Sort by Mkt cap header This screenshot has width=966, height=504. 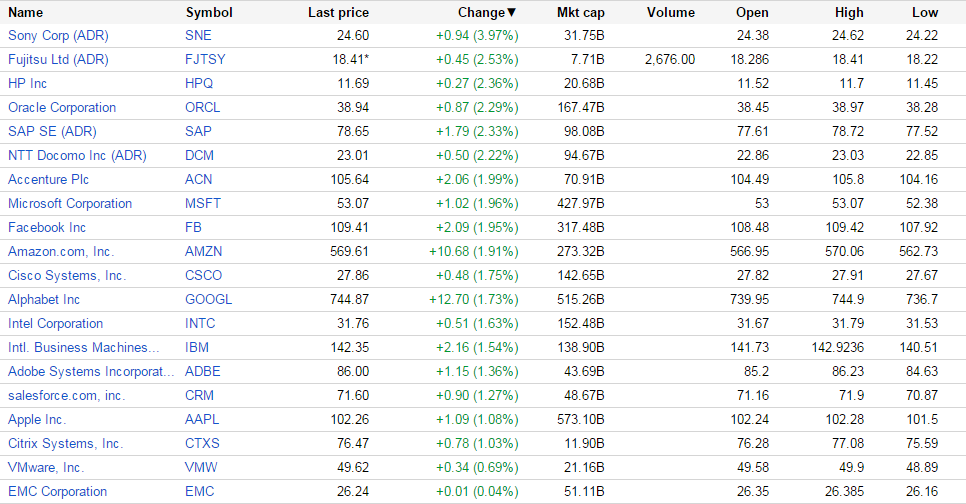pyautogui.click(x=580, y=13)
